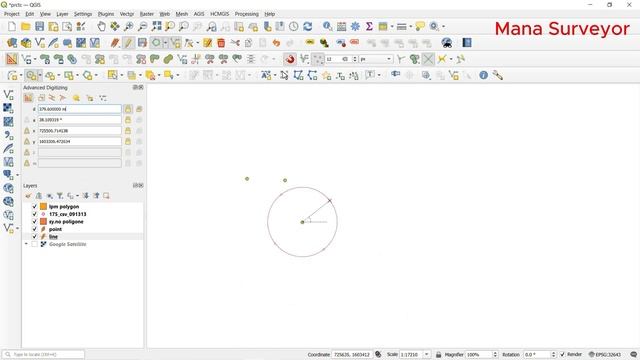Lock the distance value in Advanced Digitizing
This screenshot has width=640, height=360.
tap(128, 109)
